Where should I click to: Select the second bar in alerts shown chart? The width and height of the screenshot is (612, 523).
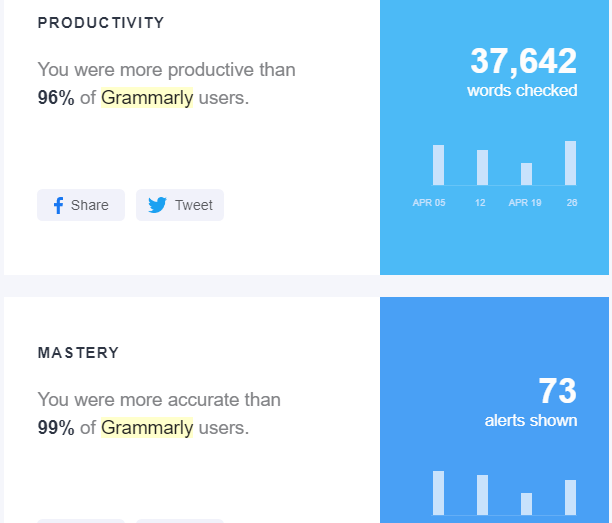point(482,494)
